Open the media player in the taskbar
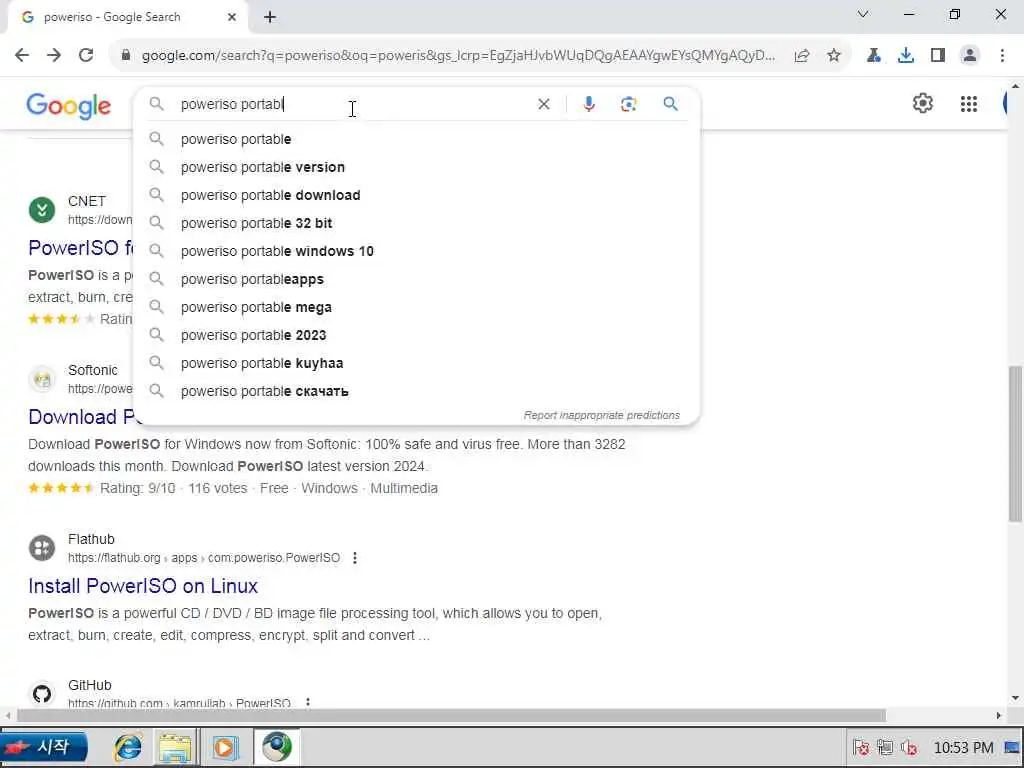This screenshot has width=1024, height=768. pyautogui.click(x=224, y=747)
